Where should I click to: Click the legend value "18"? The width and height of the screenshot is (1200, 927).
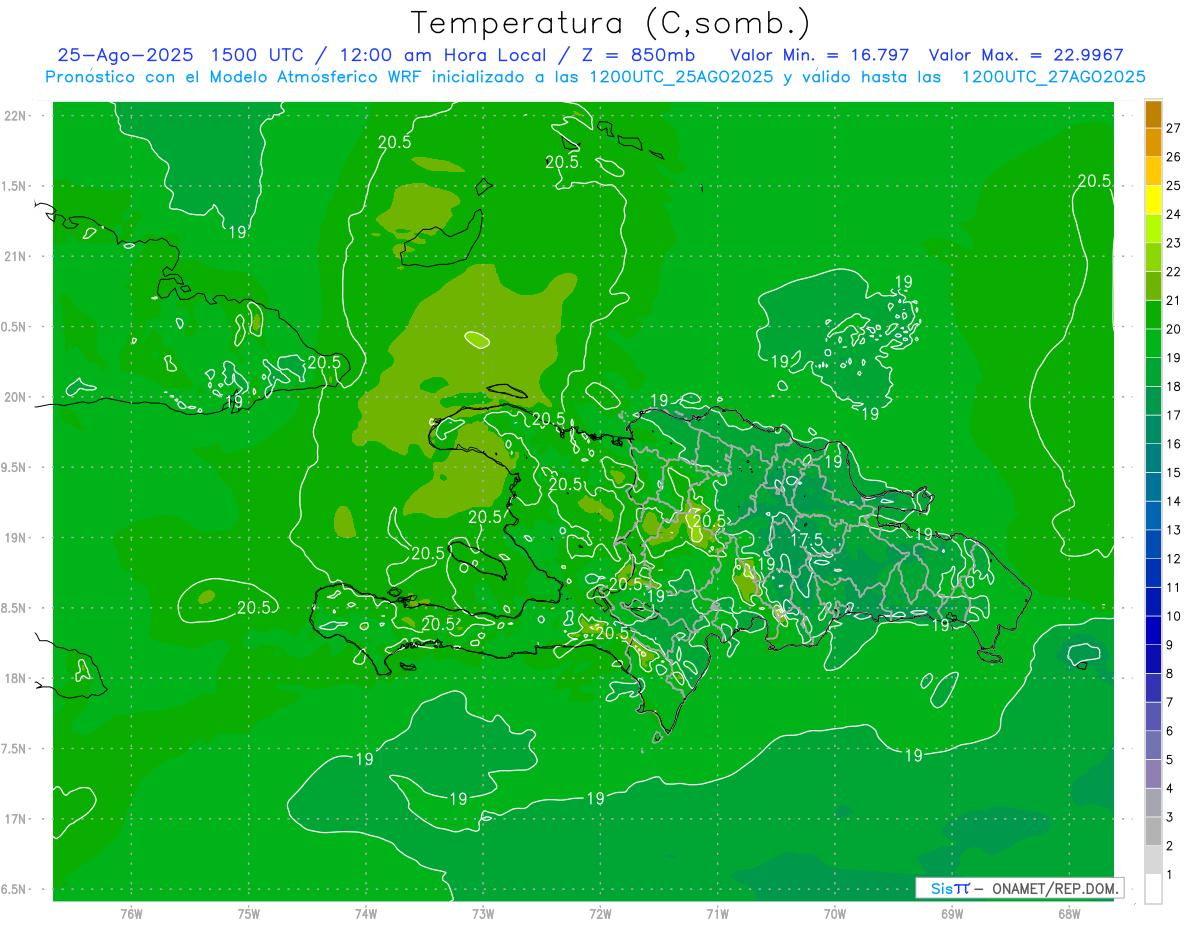pos(1173,386)
